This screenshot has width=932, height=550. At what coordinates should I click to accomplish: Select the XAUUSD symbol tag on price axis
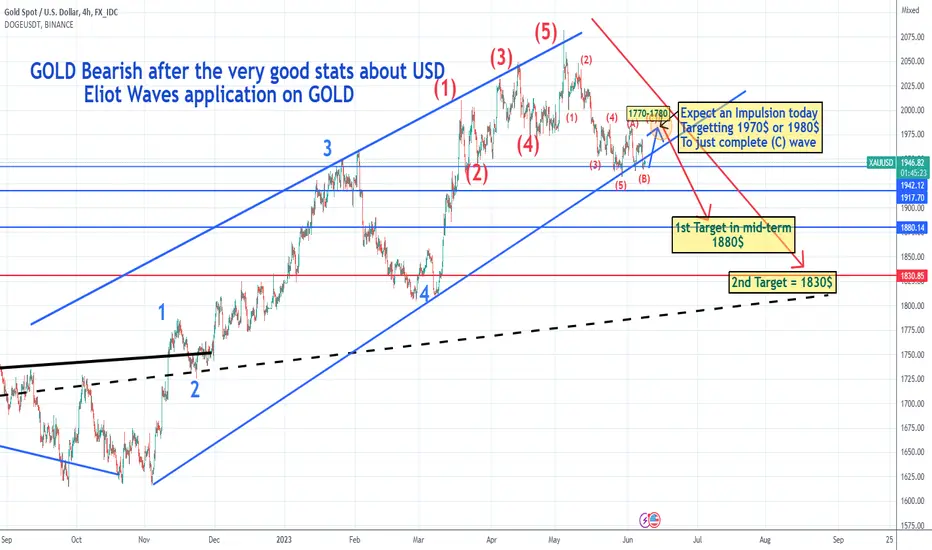pos(881,163)
